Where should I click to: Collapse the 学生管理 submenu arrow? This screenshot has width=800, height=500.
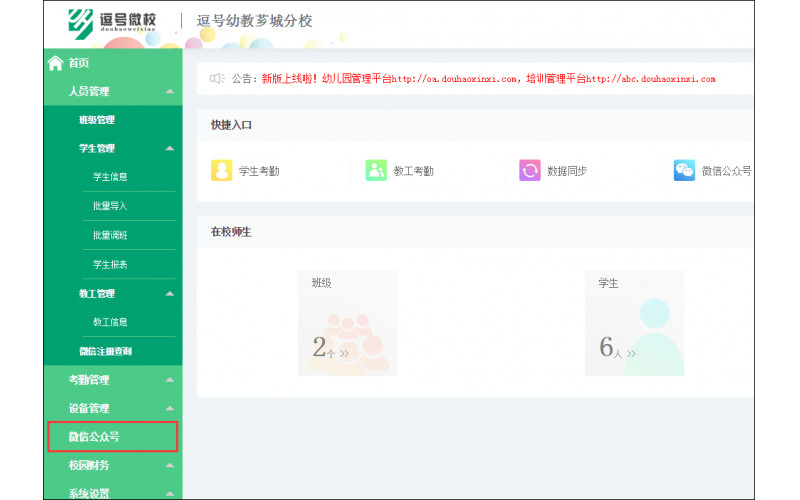(x=170, y=148)
